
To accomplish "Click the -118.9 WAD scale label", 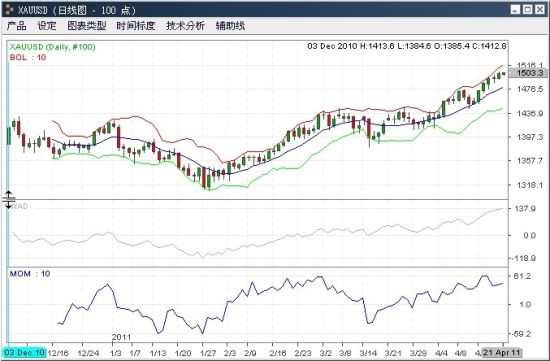I will tap(524, 258).
